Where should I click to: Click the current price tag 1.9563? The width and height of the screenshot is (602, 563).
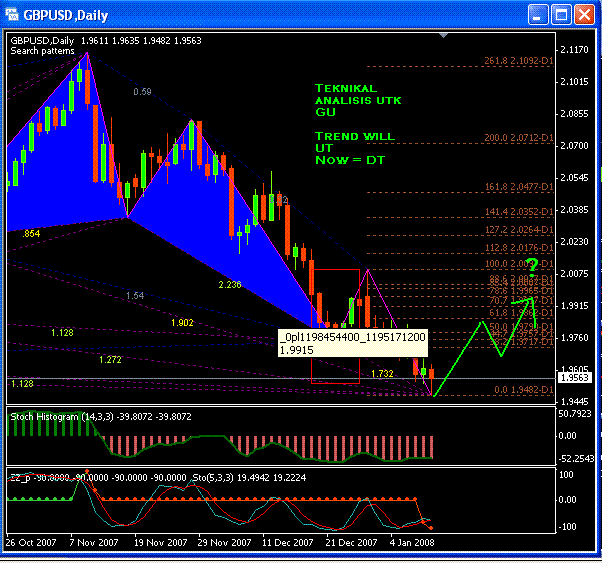574,378
